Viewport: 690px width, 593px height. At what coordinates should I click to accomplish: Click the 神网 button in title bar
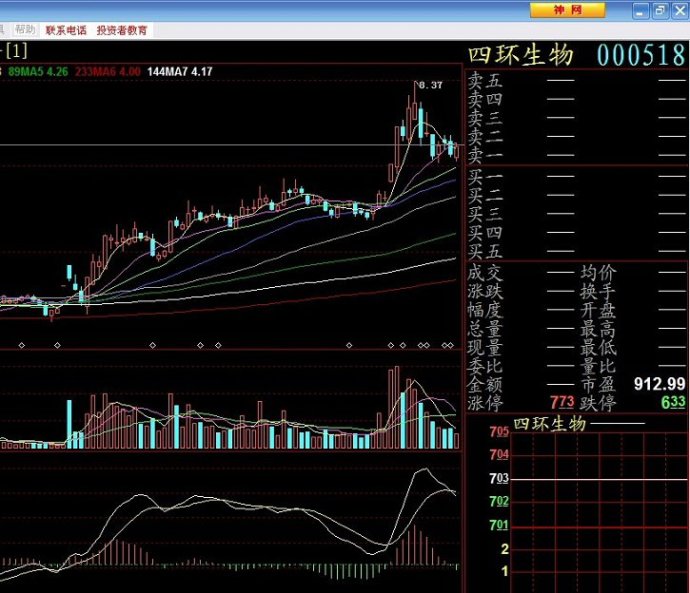567,10
